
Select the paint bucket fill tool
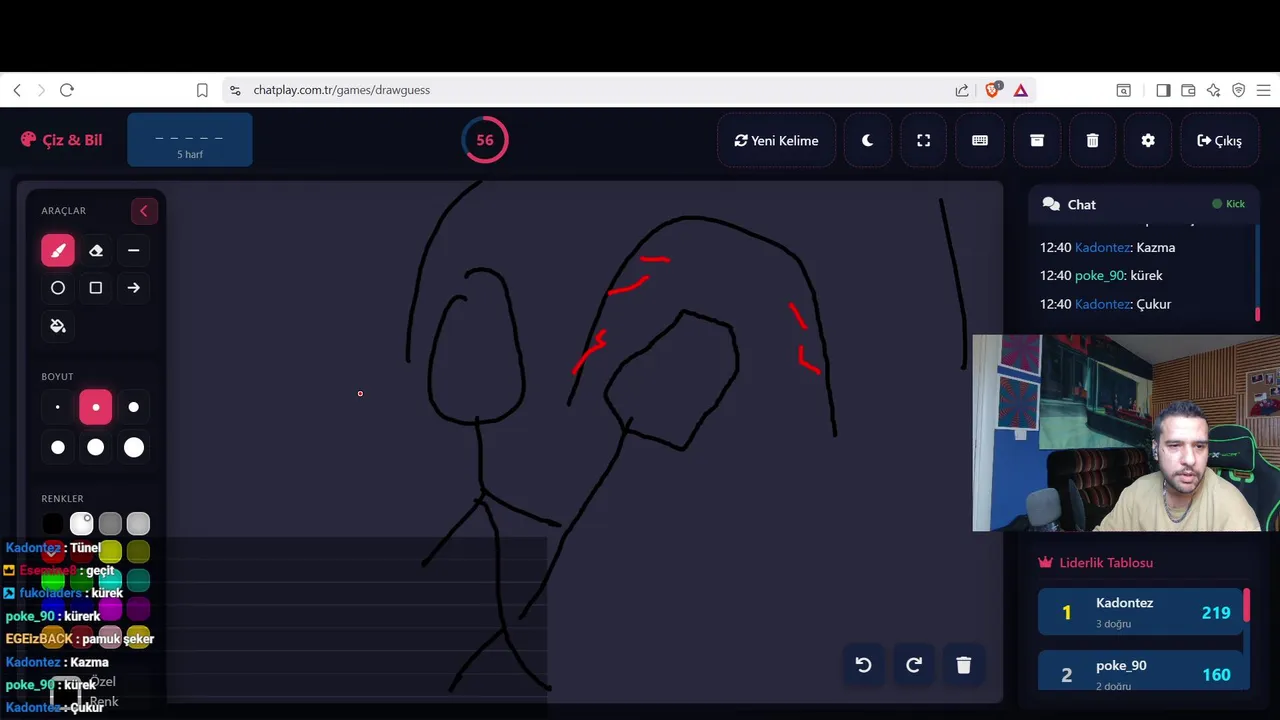coord(58,326)
